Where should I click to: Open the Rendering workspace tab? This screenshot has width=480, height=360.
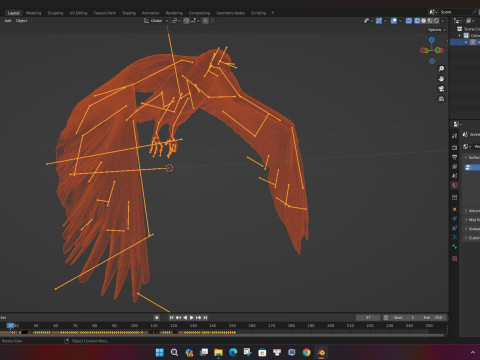(174, 13)
